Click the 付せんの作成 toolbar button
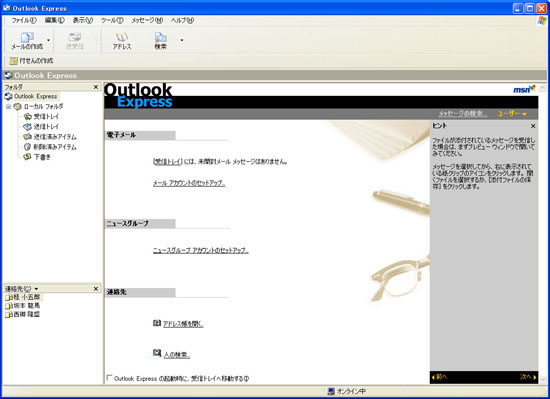Screen dimensions: 550x399 pos(32,61)
